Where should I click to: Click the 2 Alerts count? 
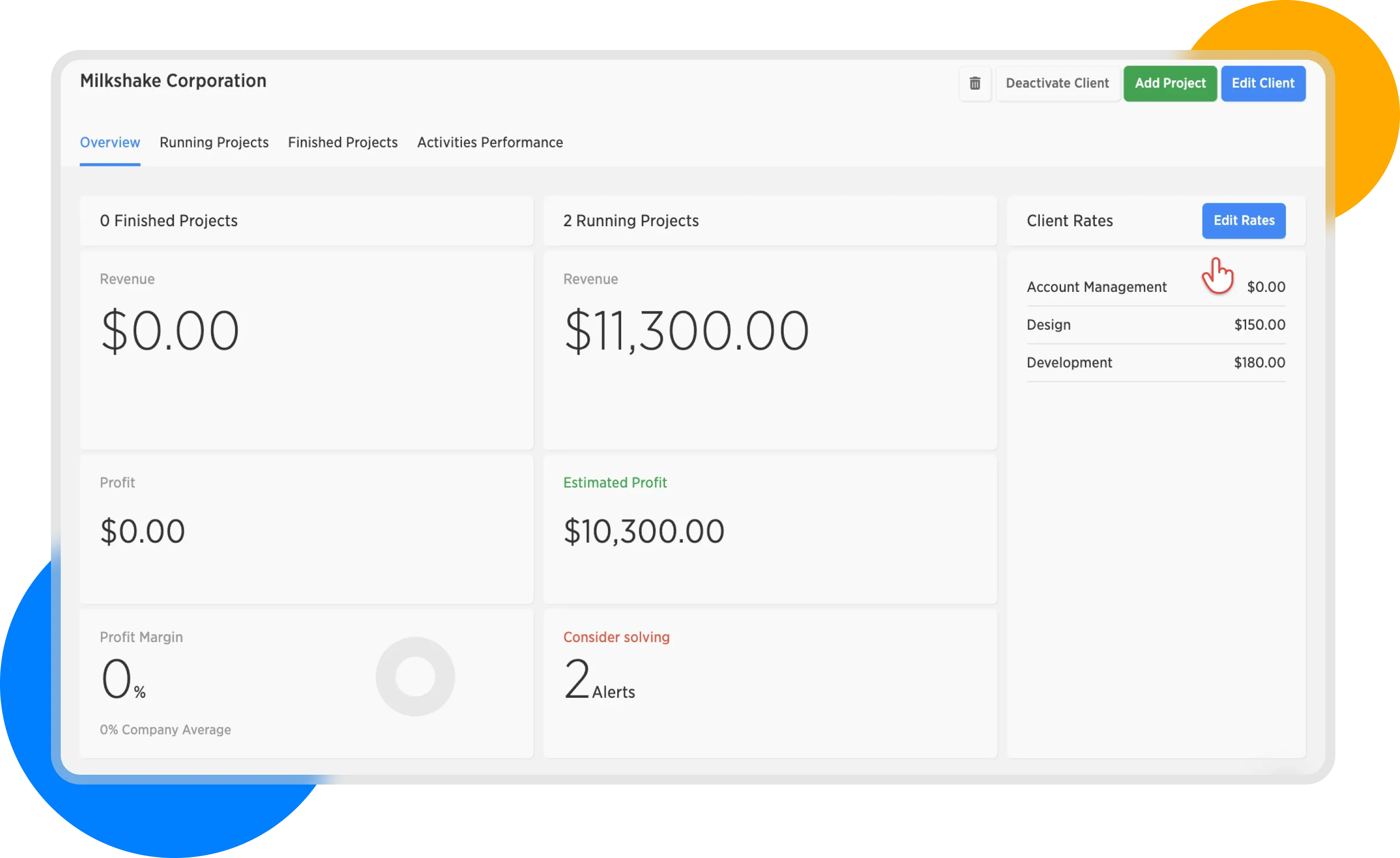pyautogui.click(x=599, y=679)
